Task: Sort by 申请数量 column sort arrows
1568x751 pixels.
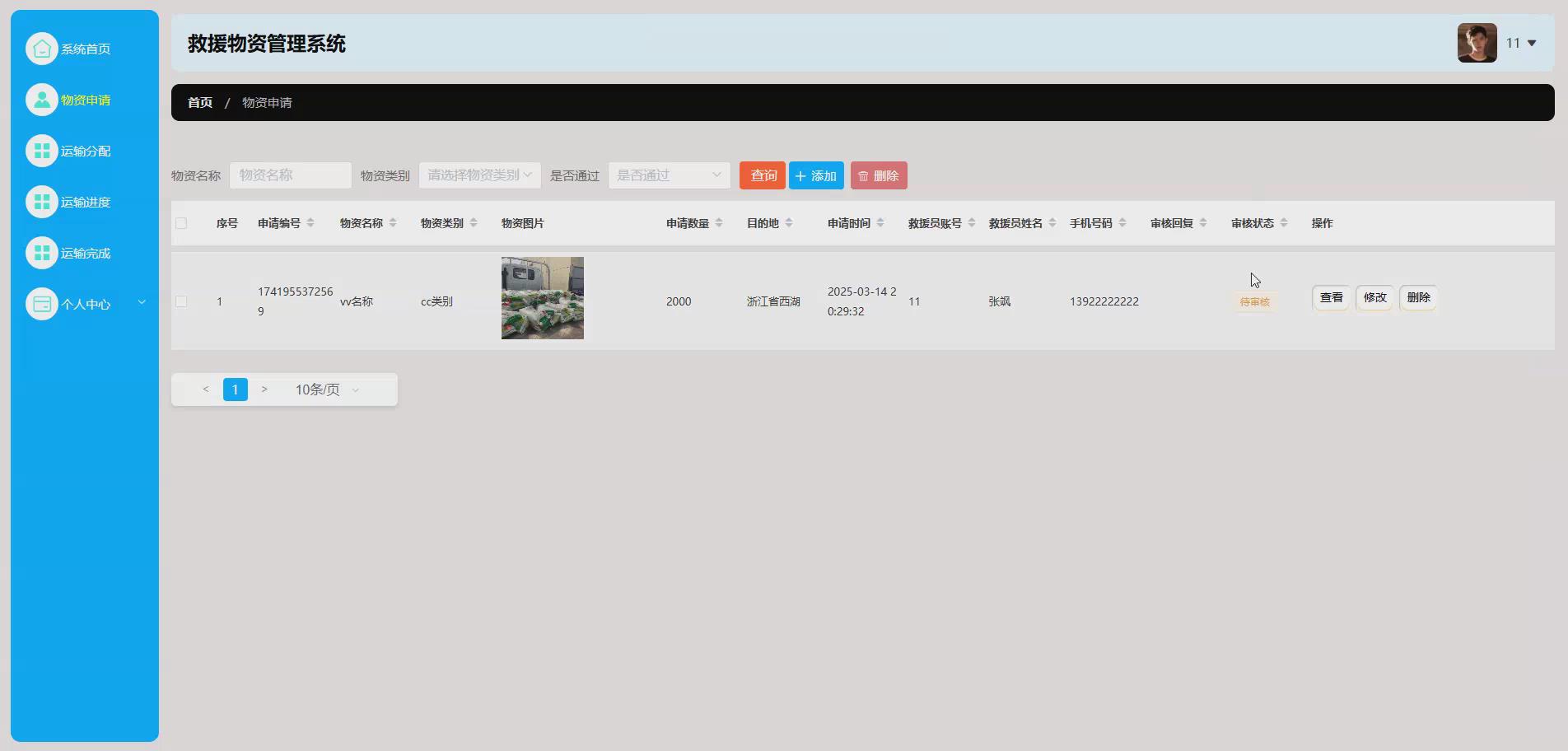Action: [719, 223]
